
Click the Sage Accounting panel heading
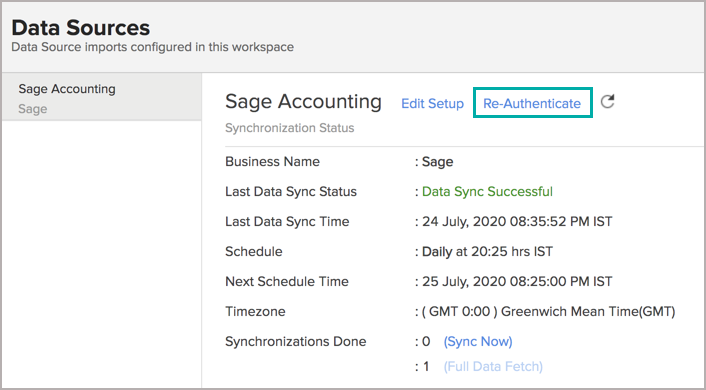click(303, 102)
